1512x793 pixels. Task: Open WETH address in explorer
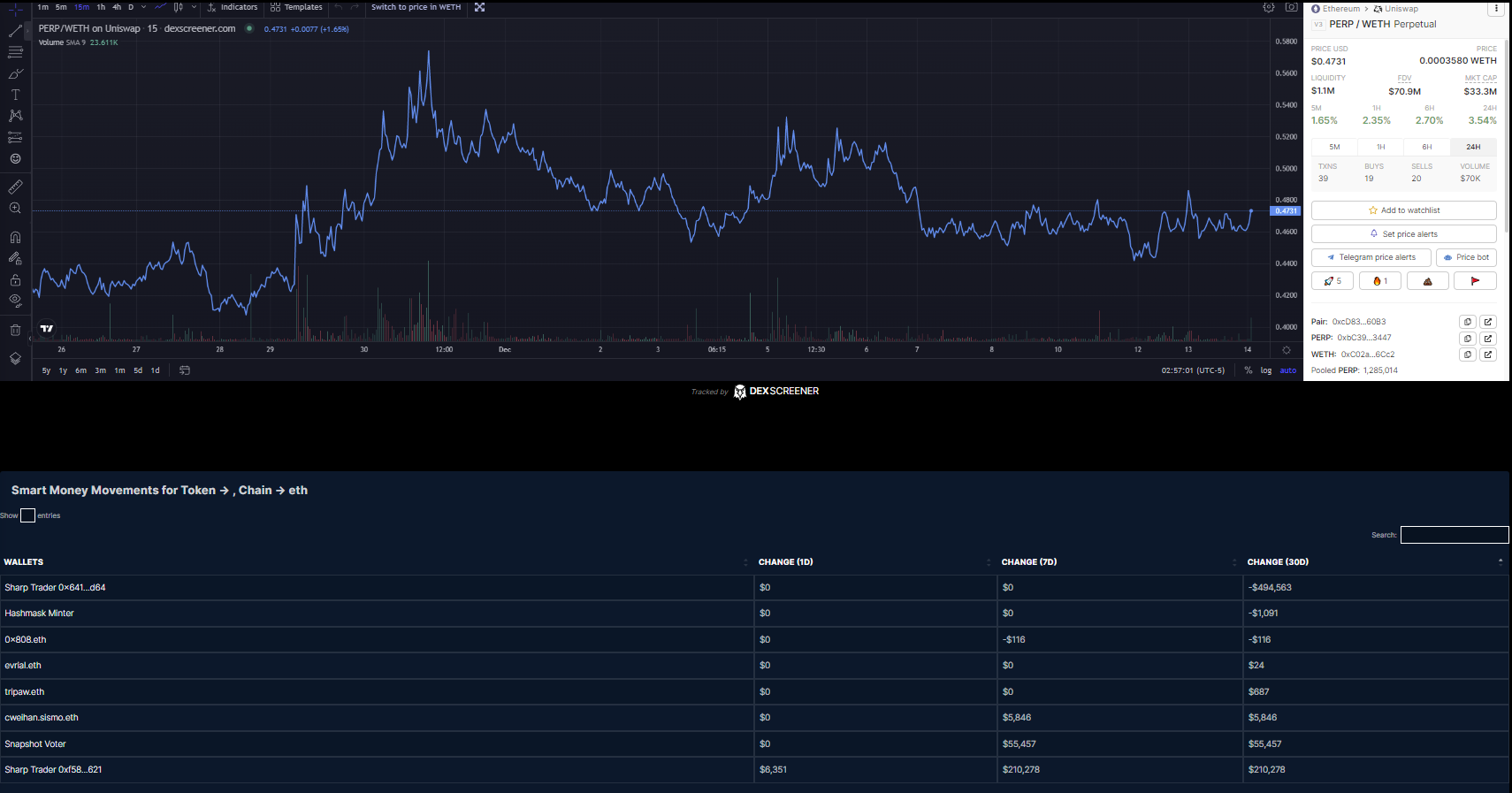[x=1487, y=355]
